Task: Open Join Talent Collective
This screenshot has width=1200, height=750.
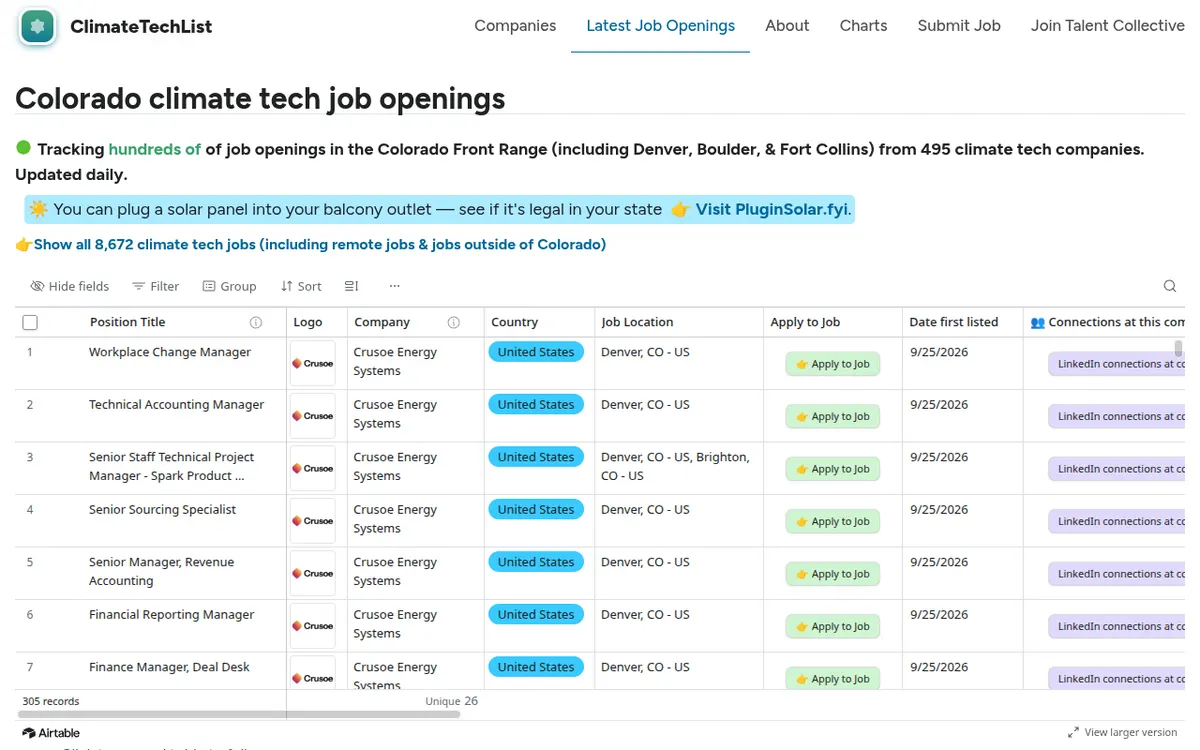Action: coord(1108,26)
